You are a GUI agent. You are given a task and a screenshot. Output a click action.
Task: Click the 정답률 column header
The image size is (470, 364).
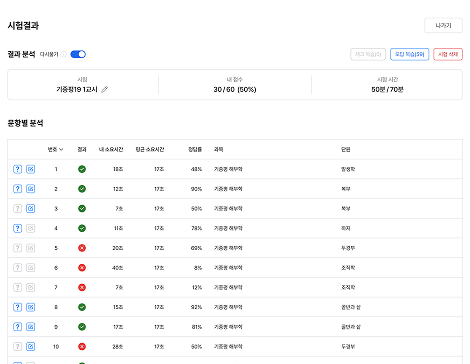click(x=195, y=149)
